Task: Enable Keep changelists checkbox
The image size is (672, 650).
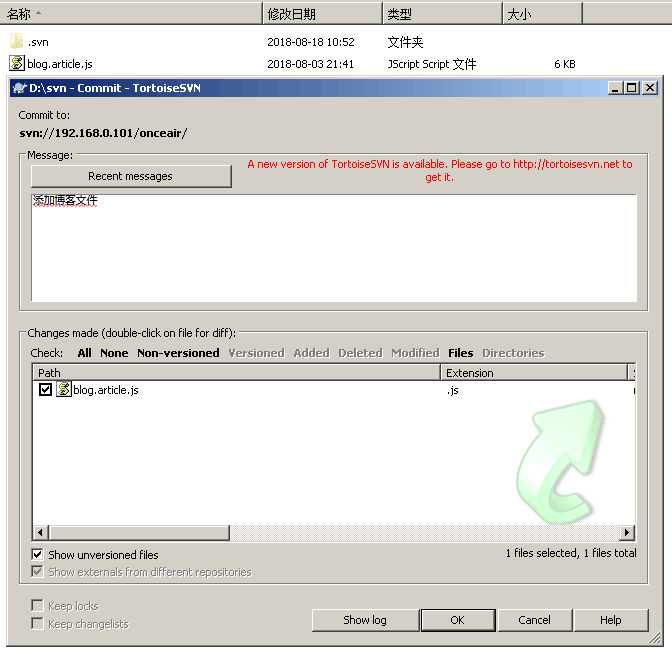Action: coord(37,623)
